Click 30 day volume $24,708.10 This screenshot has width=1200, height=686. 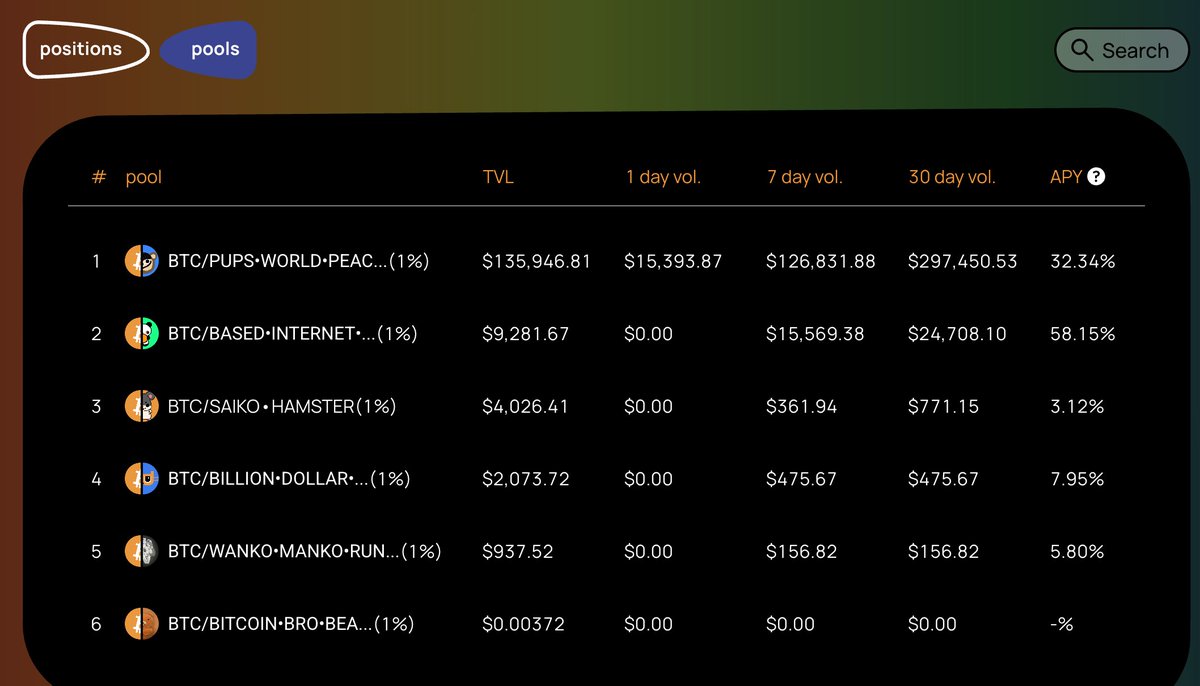[x=957, y=334]
